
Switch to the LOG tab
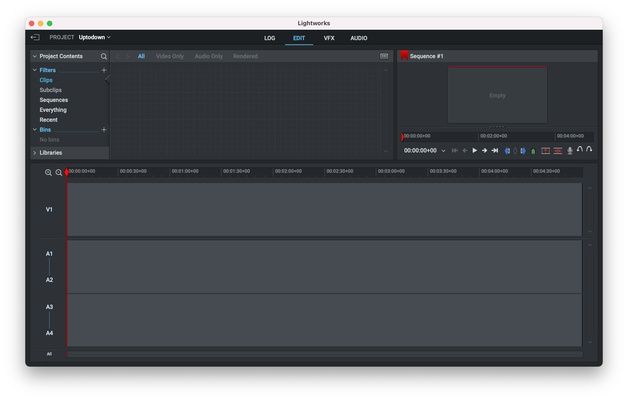coord(270,38)
